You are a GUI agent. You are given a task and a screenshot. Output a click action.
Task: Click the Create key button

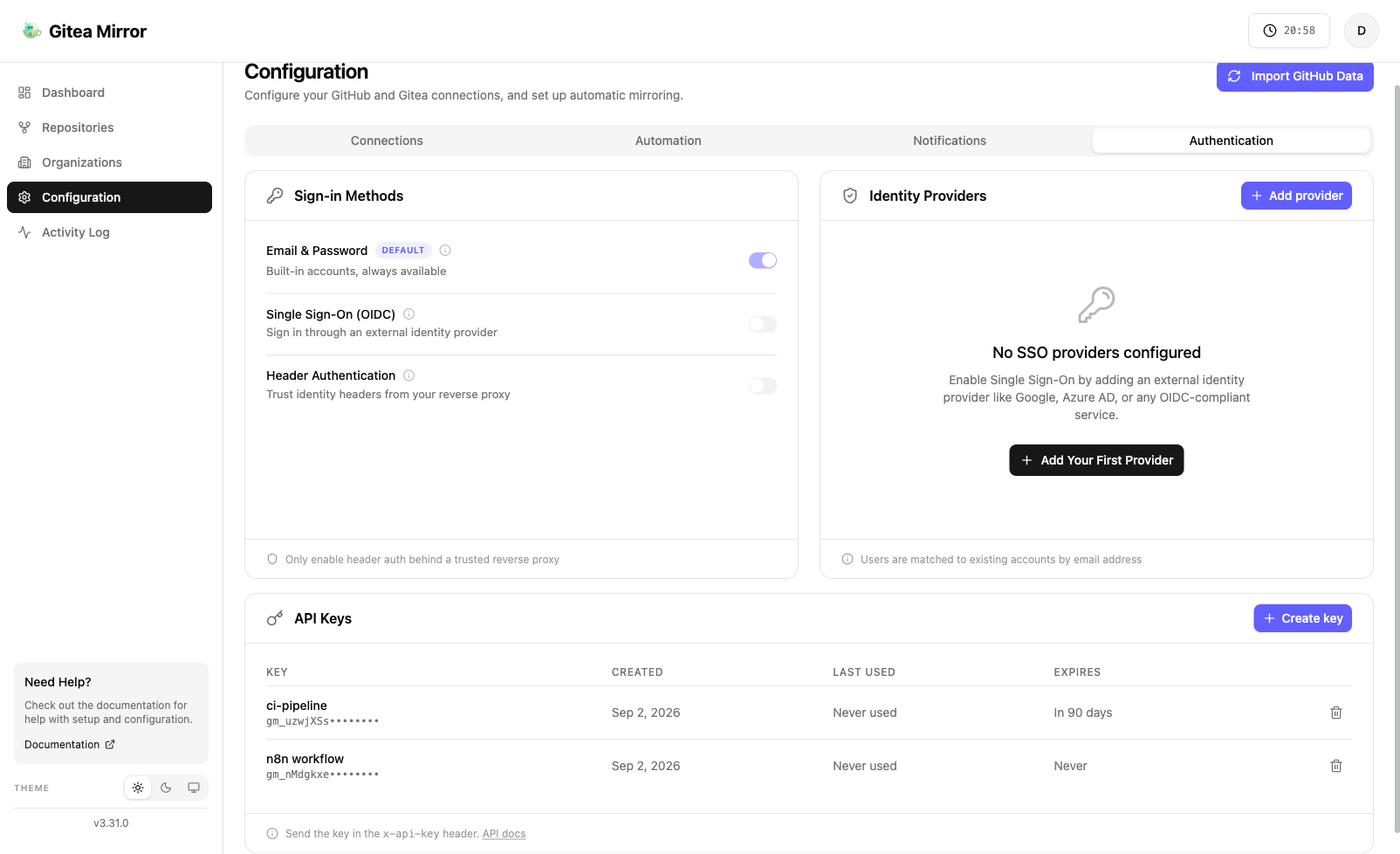pyautogui.click(x=1302, y=618)
